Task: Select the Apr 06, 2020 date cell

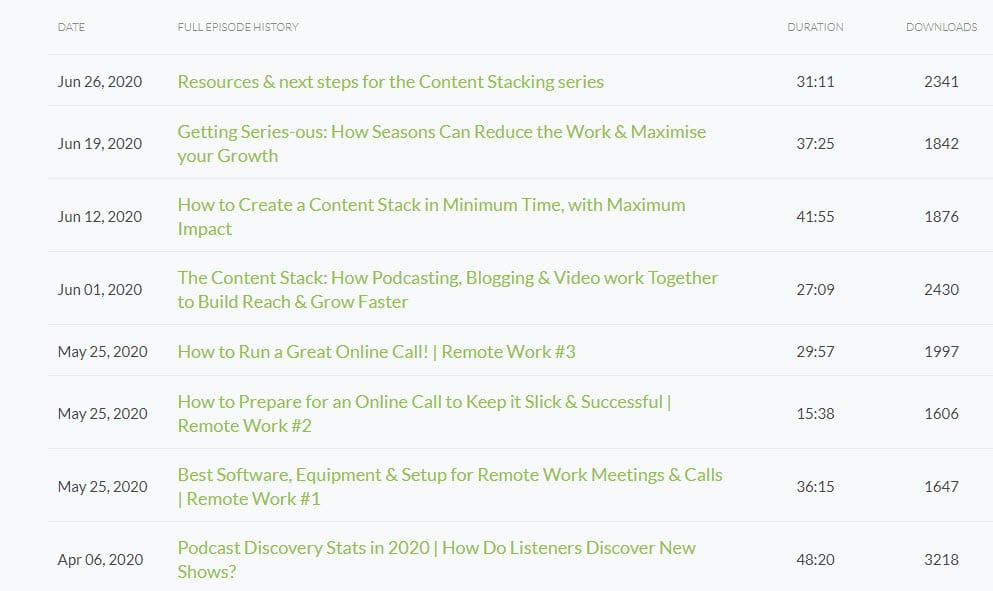Action: [x=99, y=559]
